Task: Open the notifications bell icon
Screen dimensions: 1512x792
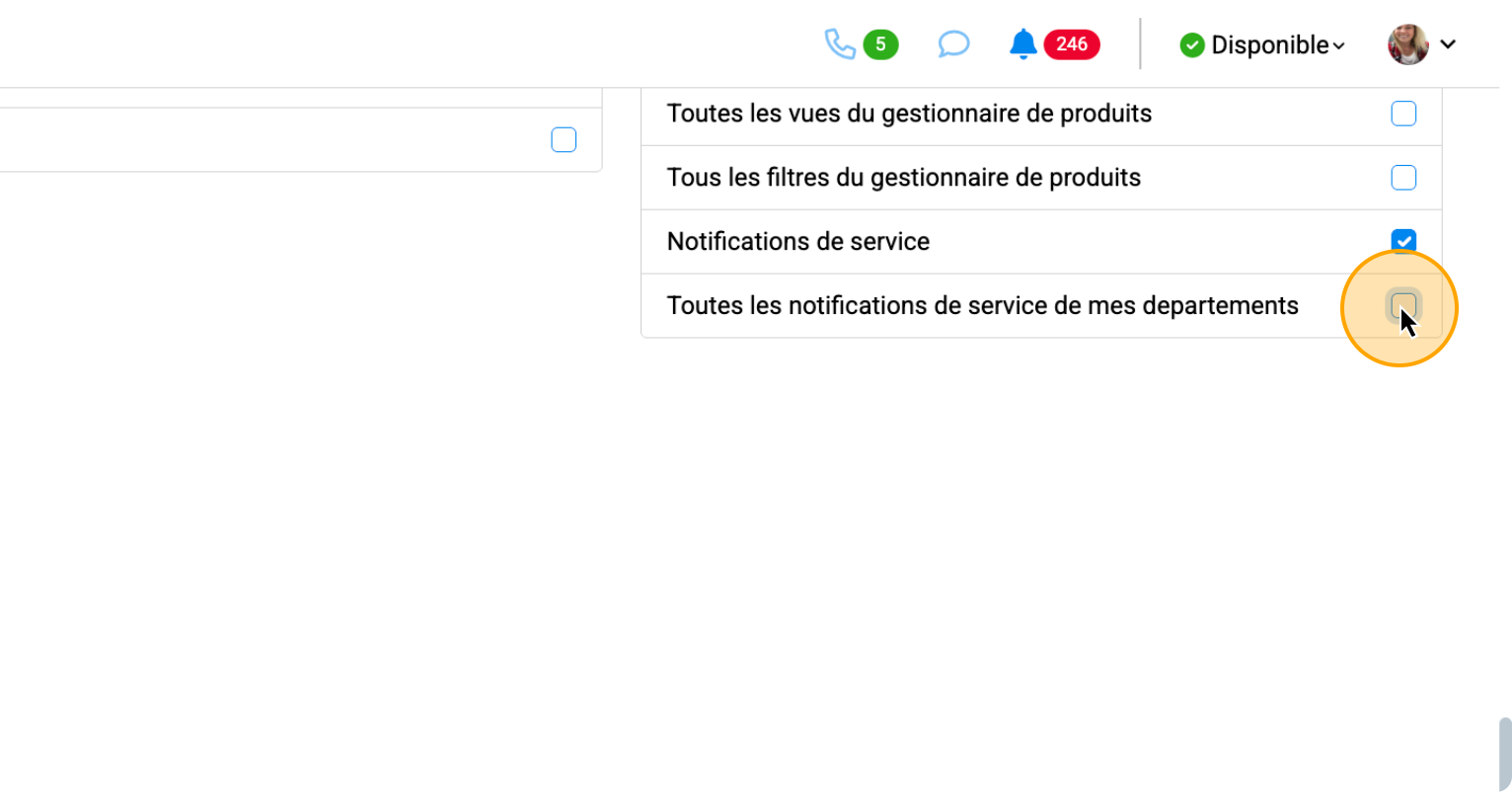Action: (x=1022, y=44)
